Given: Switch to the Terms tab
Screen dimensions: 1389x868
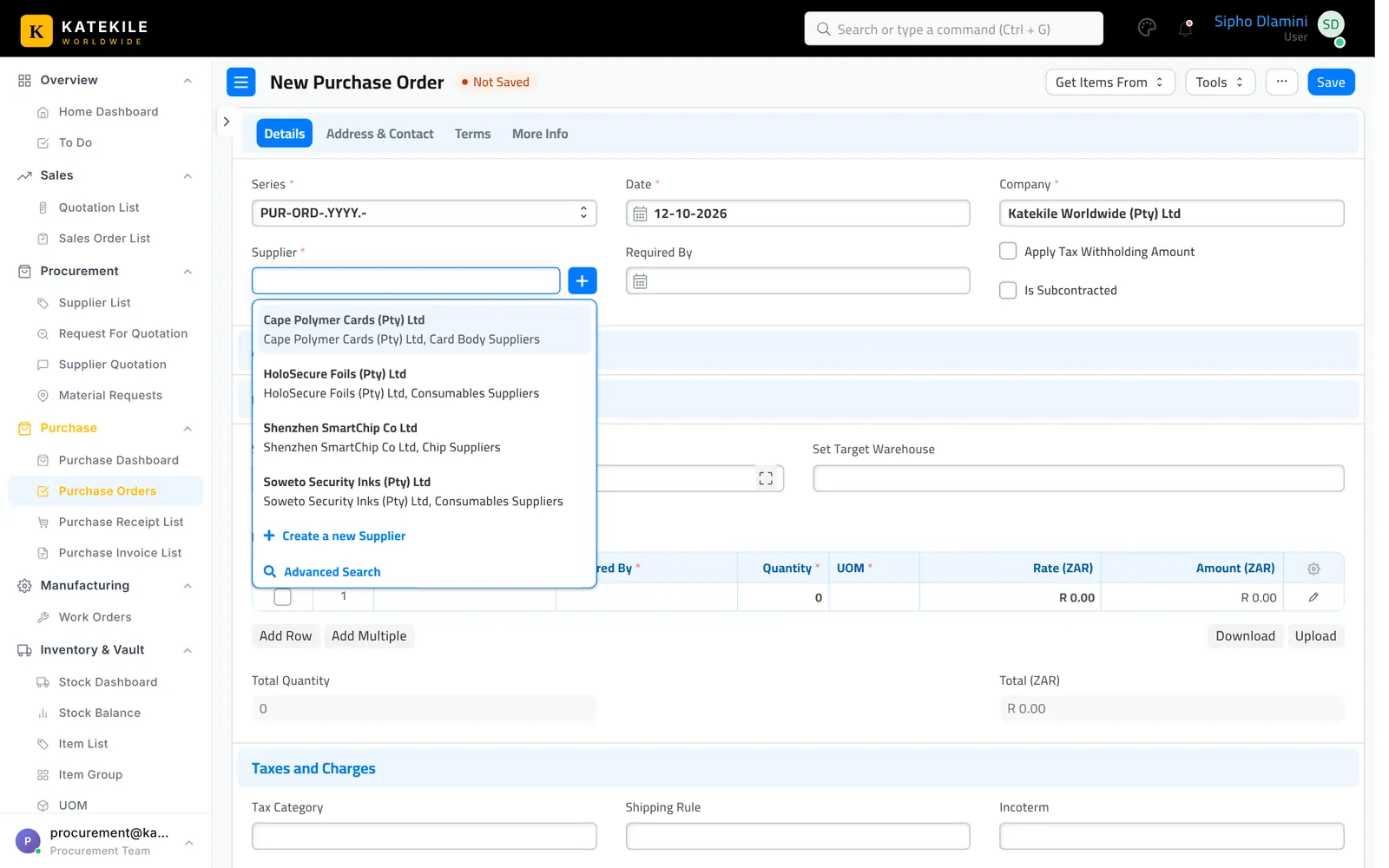Looking at the screenshot, I should (472, 134).
